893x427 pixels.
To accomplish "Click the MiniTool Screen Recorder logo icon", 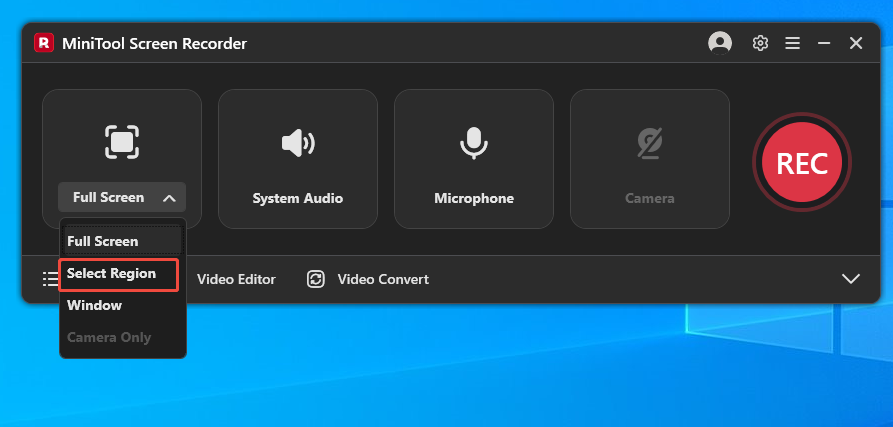I will coord(44,43).
